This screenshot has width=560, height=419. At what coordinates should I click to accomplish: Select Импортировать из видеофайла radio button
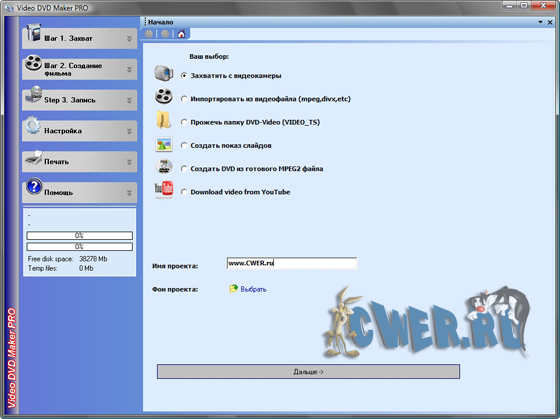click(184, 99)
